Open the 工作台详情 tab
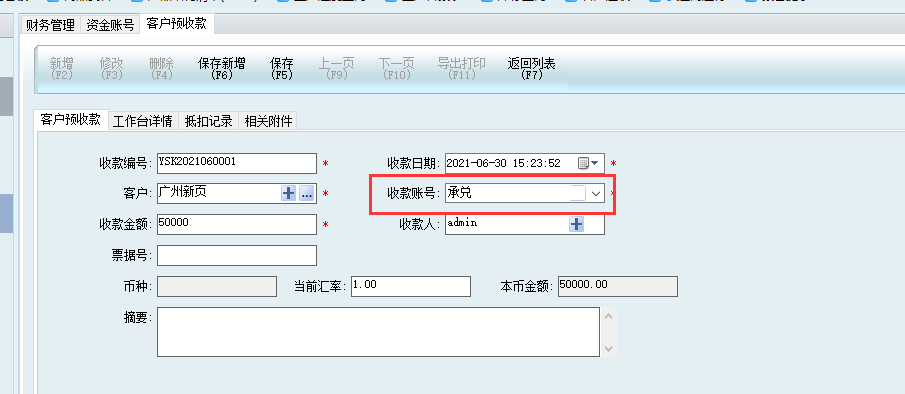The width and height of the screenshot is (905, 394). (143, 121)
